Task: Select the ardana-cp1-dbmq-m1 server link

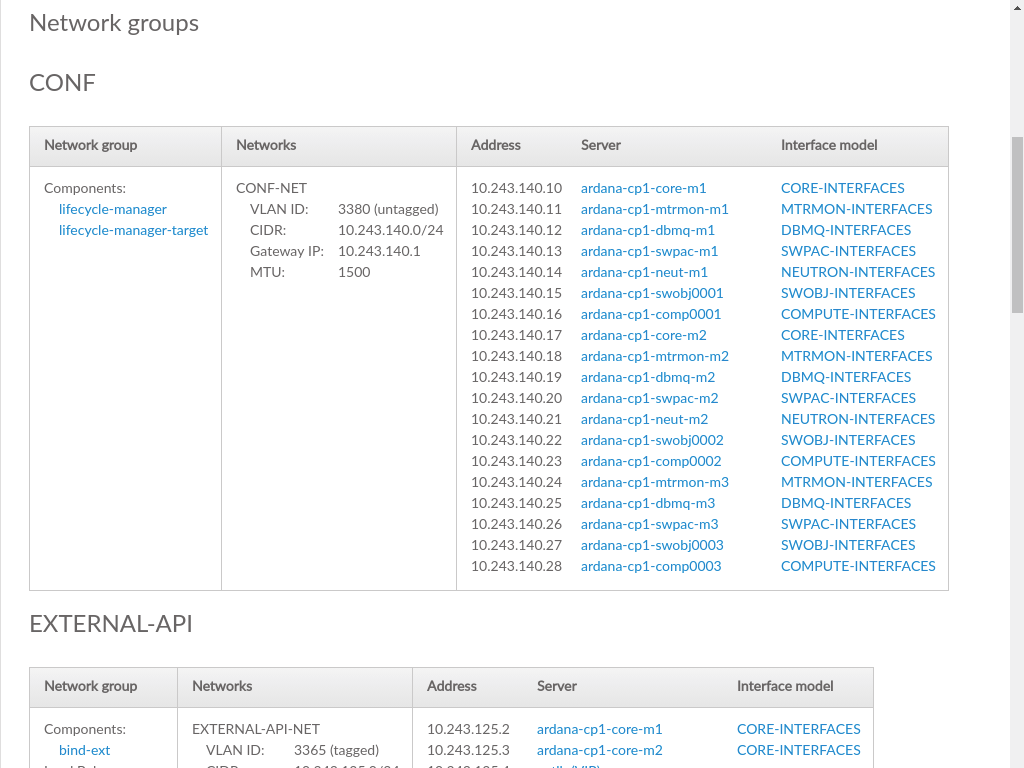Action: tap(647, 230)
